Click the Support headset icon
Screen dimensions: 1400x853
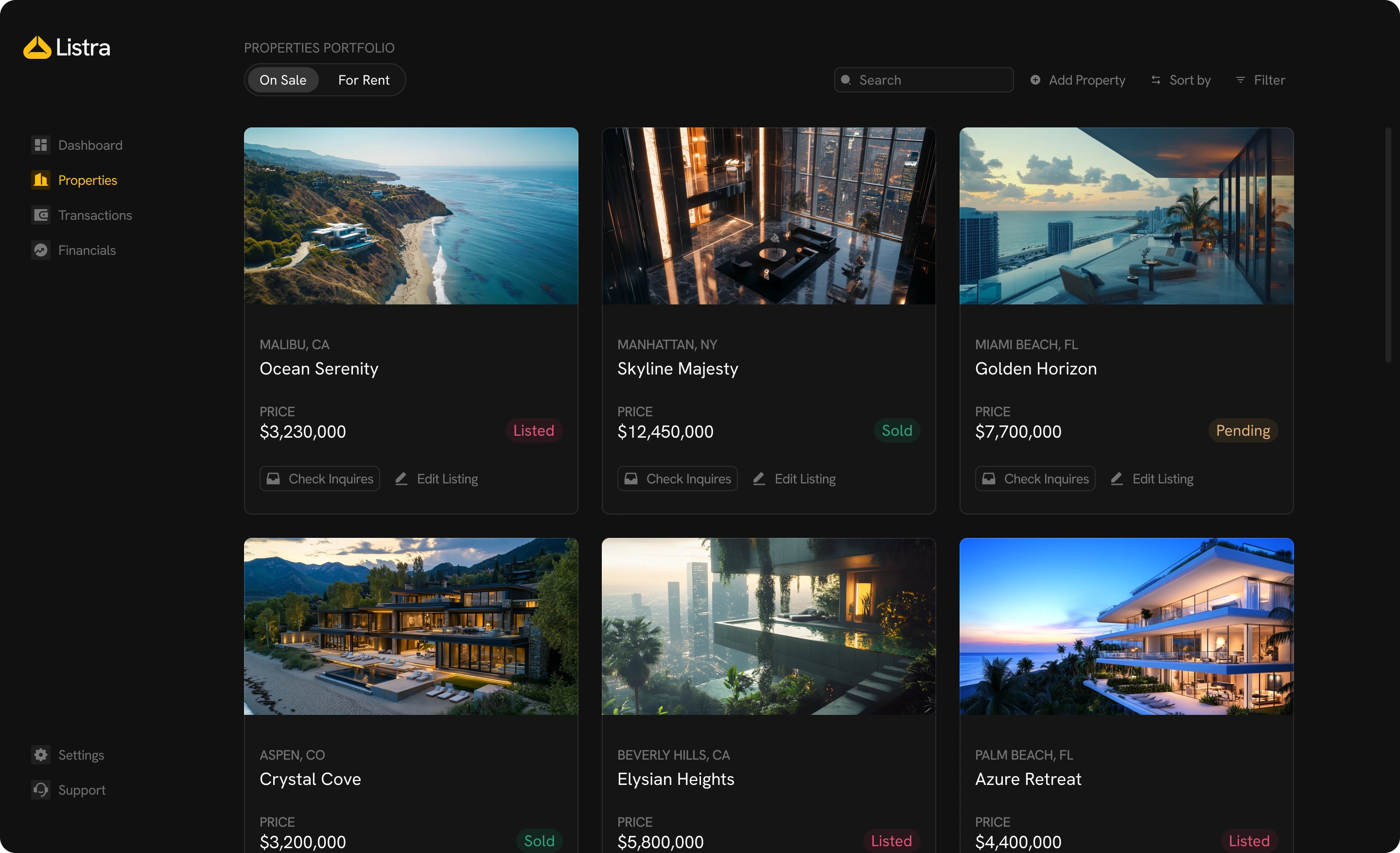click(x=40, y=790)
